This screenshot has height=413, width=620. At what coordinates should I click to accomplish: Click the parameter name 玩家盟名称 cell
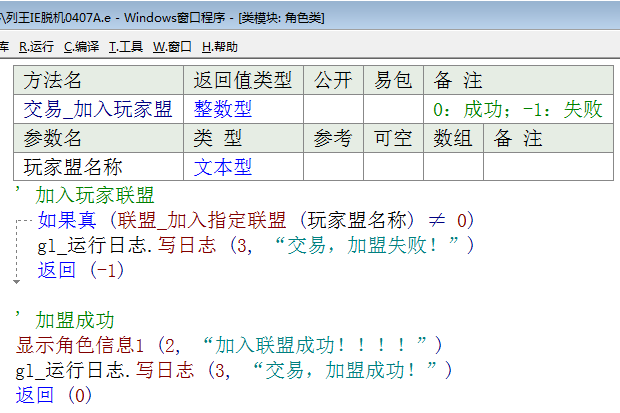coord(99,167)
